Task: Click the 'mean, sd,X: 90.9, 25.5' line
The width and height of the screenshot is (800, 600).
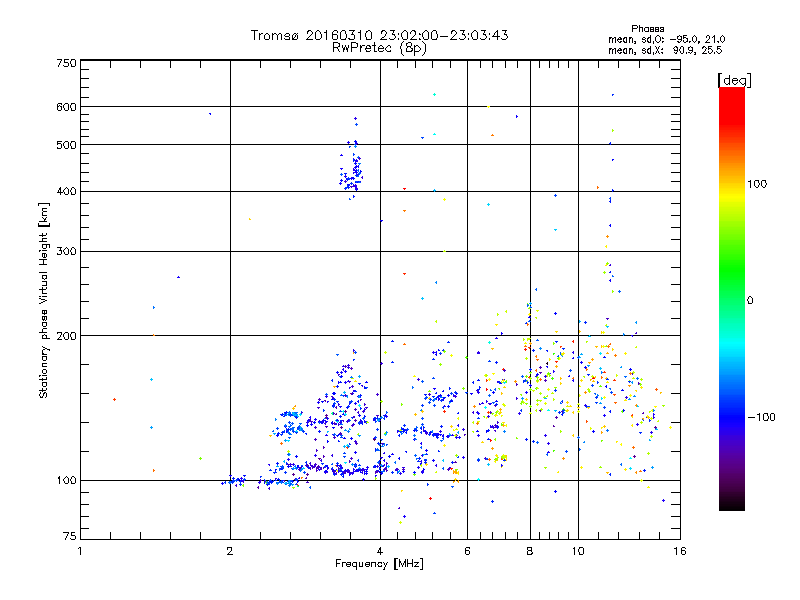Action: (x=665, y=50)
